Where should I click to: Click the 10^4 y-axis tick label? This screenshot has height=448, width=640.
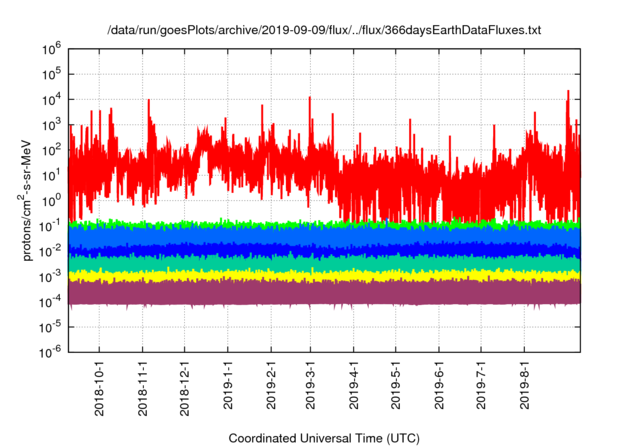[x=51, y=100]
